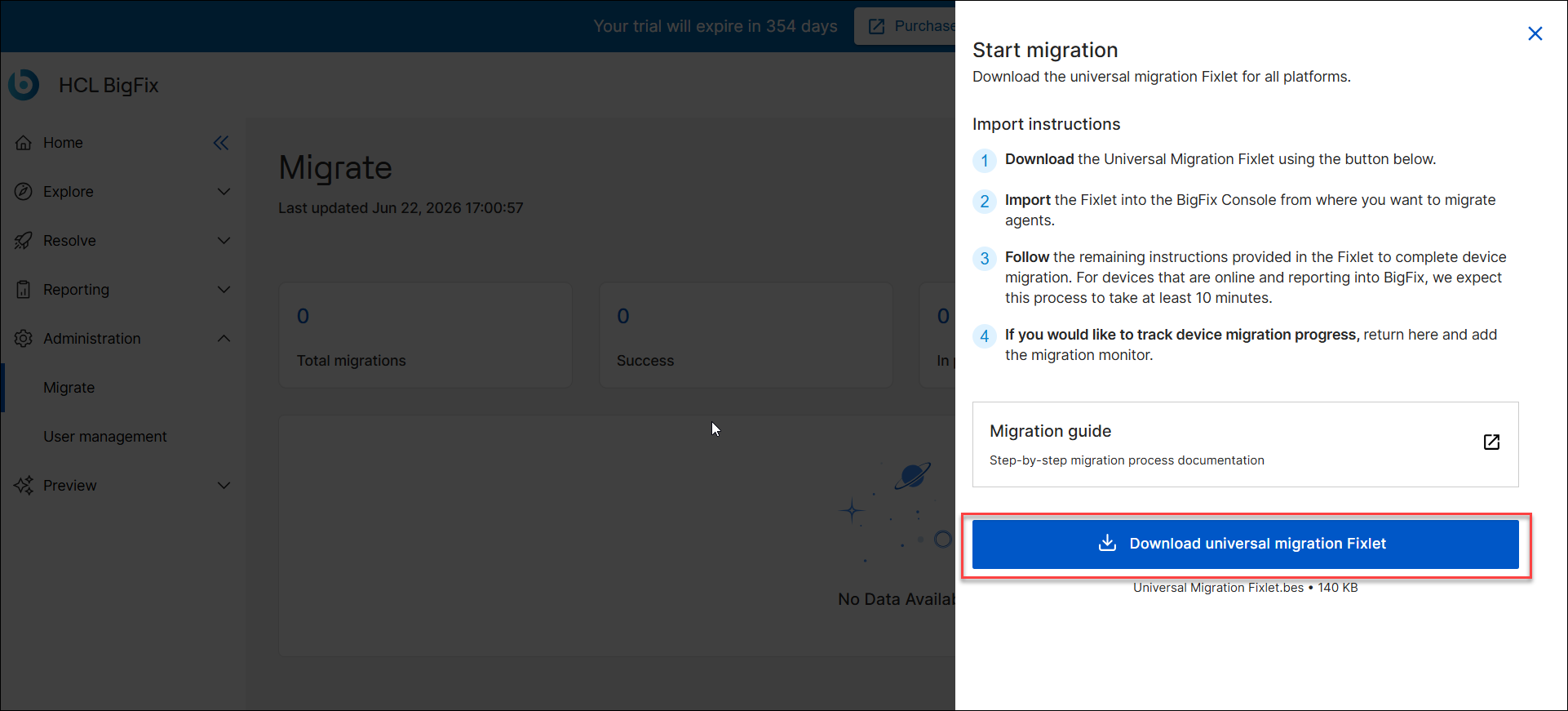Open the Explore sidebar item
The width and height of the screenshot is (1568, 711).
tap(122, 192)
